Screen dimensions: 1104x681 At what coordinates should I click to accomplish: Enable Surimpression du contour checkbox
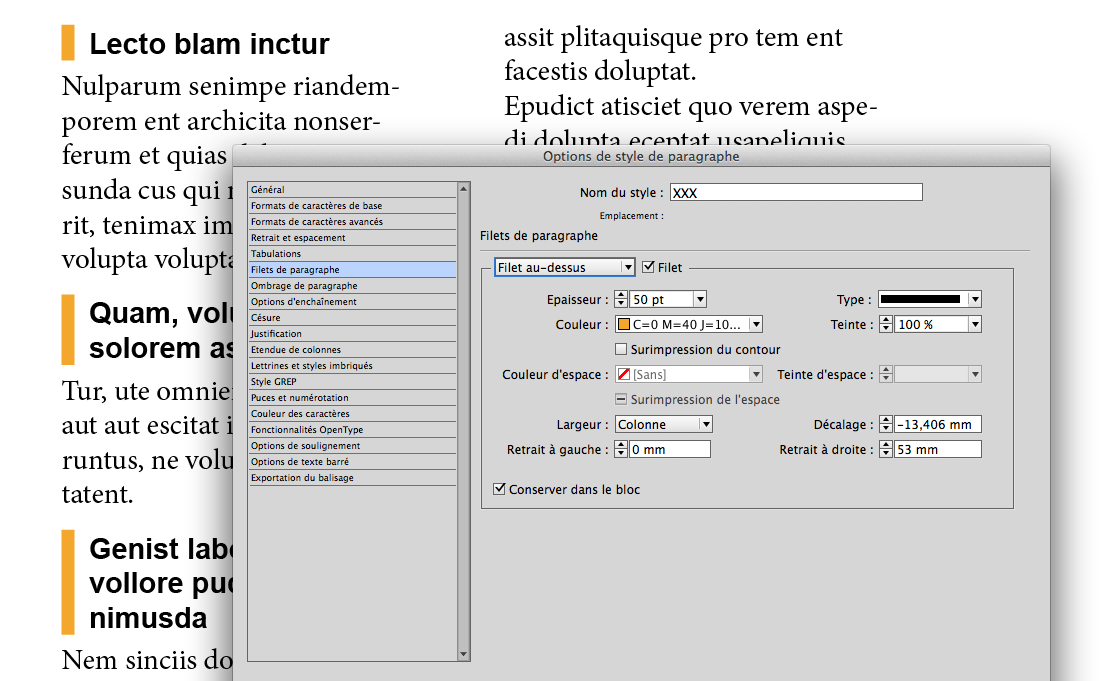click(x=621, y=349)
